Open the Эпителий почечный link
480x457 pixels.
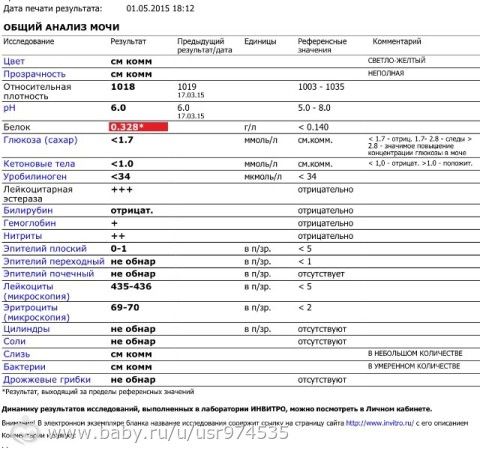[49, 274]
